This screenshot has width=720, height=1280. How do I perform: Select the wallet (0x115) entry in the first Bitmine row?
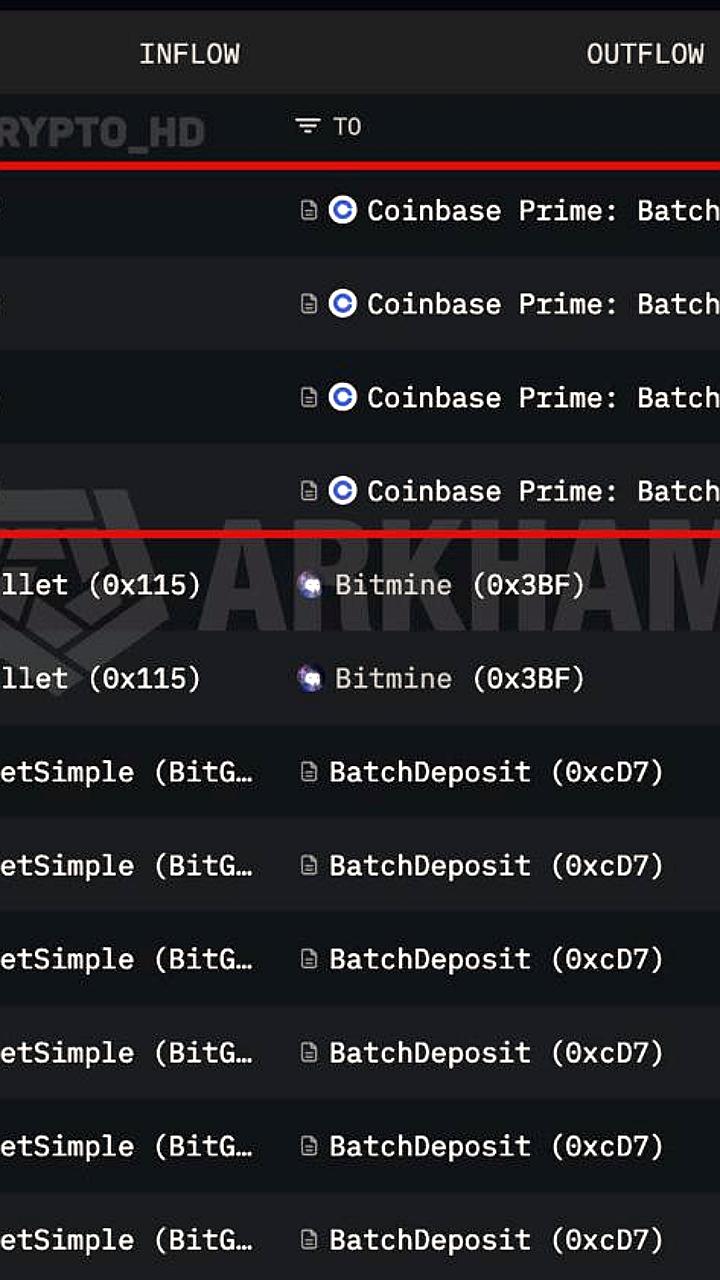click(x=100, y=585)
